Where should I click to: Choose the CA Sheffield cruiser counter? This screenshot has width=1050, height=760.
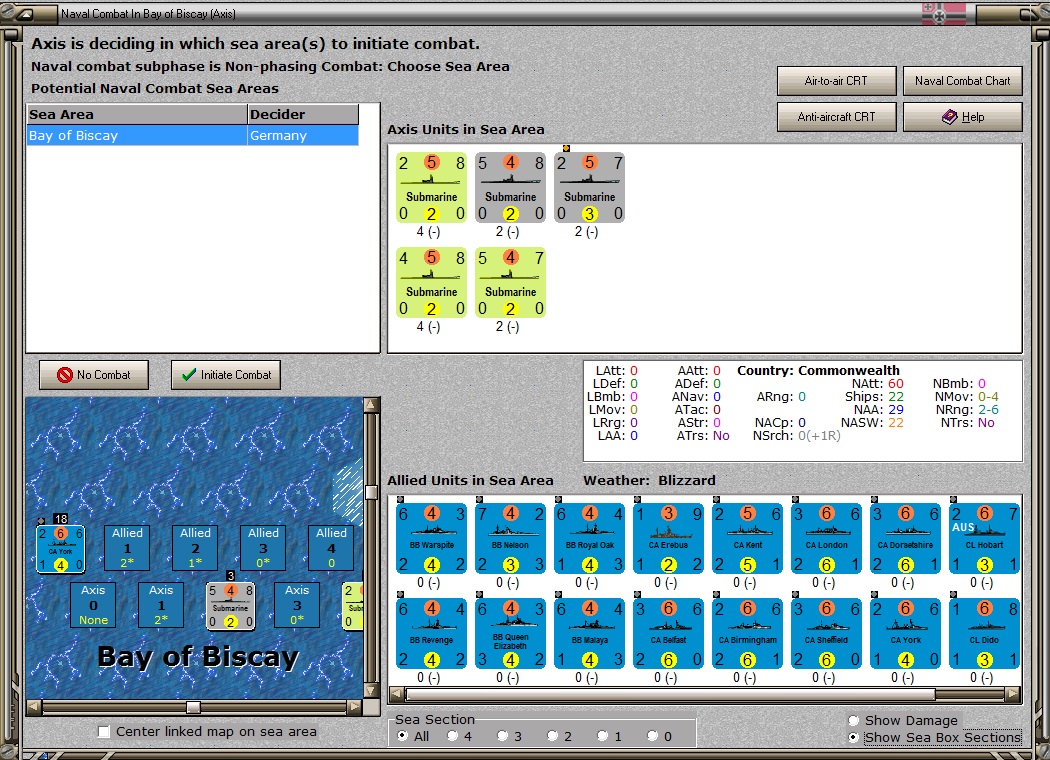pos(826,634)
